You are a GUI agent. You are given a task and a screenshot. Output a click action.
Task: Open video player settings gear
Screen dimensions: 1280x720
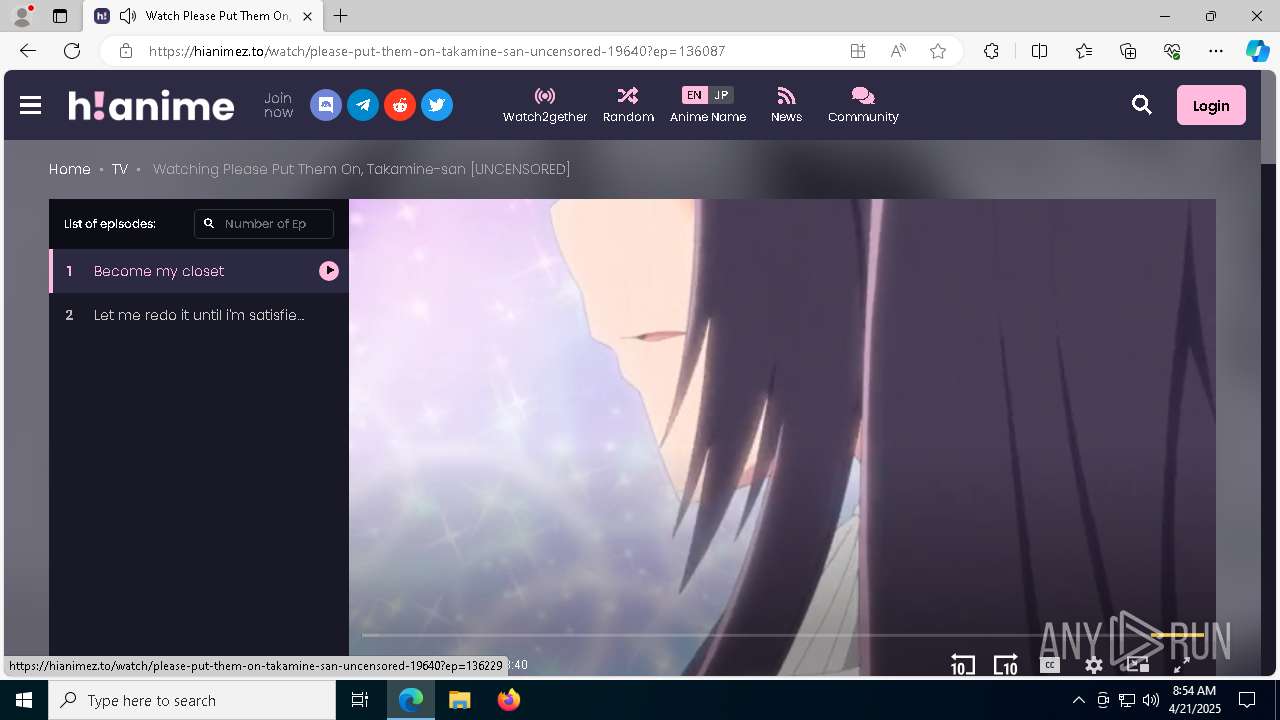click(x=1094, y=665)
